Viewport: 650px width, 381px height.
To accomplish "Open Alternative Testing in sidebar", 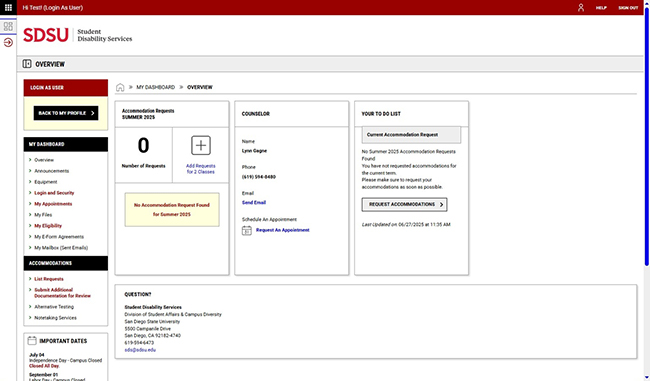I will pos(54,307).
